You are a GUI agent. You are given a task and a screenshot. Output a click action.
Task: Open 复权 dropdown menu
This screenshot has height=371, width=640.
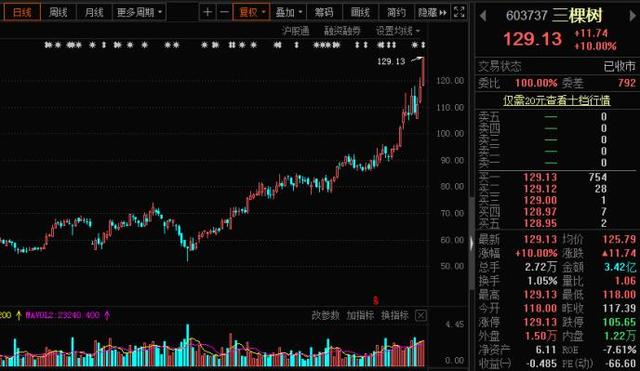(x=251, y=12)
